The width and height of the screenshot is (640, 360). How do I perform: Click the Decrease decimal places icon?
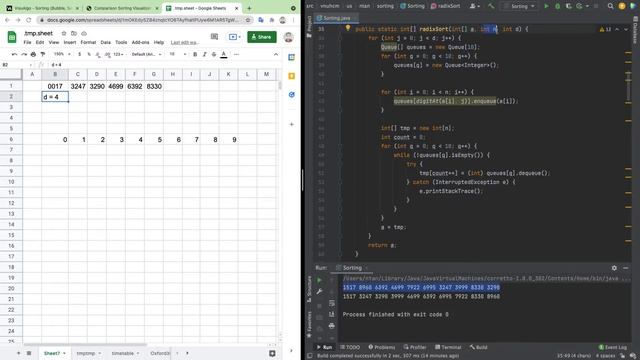point(98,54)
